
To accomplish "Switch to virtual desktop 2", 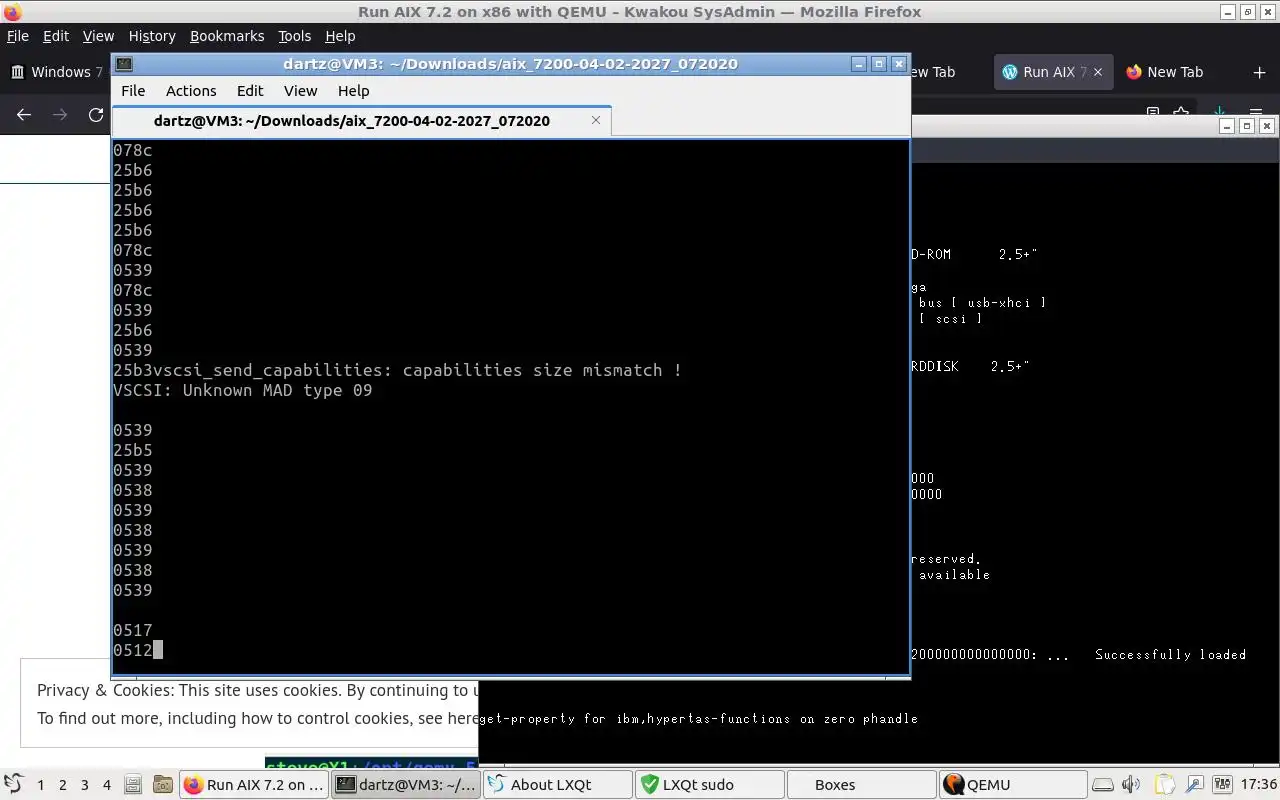I will [x=63, y=785].
